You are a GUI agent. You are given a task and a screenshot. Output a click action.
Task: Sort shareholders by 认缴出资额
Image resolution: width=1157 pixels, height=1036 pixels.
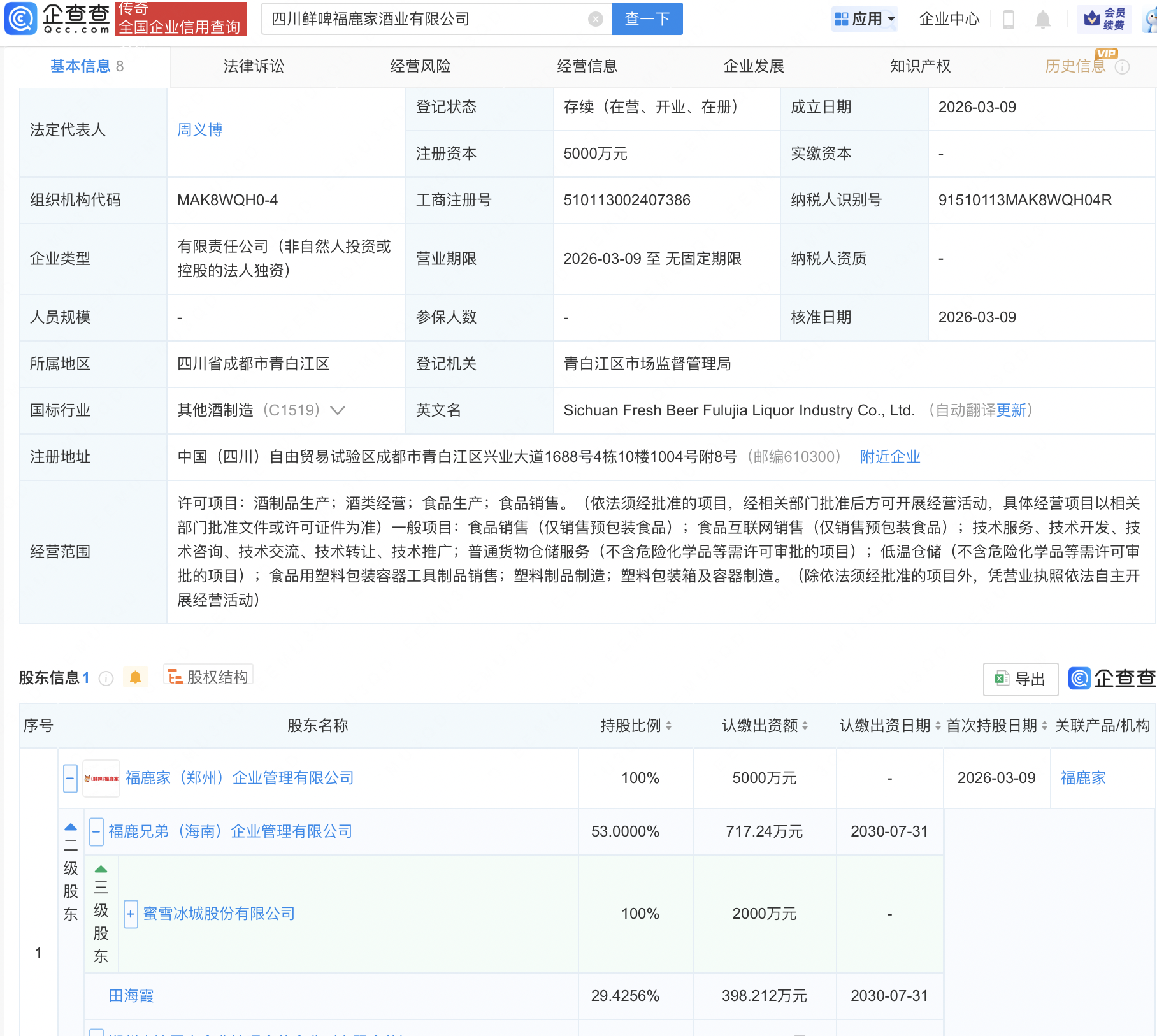(805, 726)
